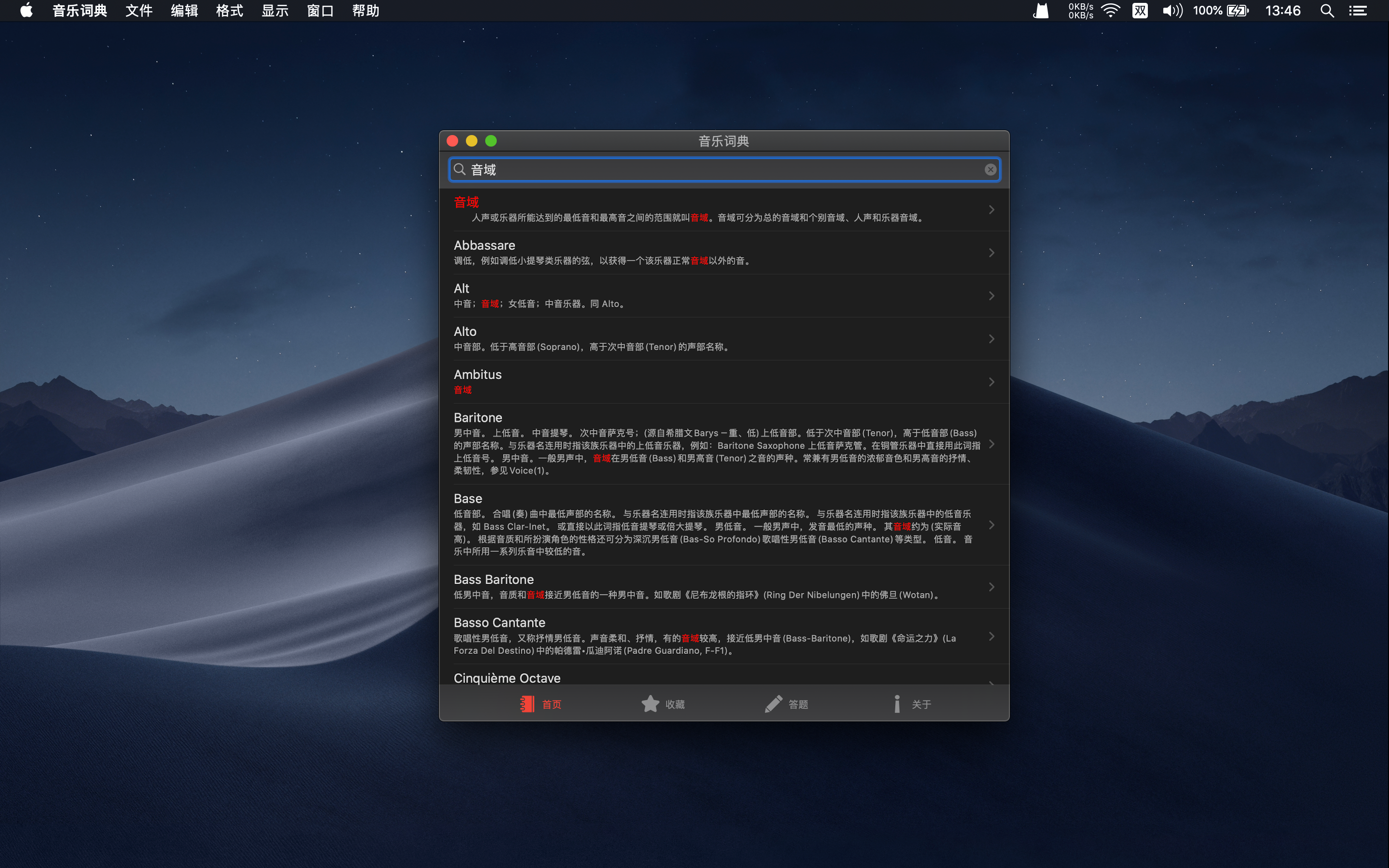The height and width of the screenshot is (868, 1389).
Task: Open Notification Center list icon
Action: (1358, 10)
